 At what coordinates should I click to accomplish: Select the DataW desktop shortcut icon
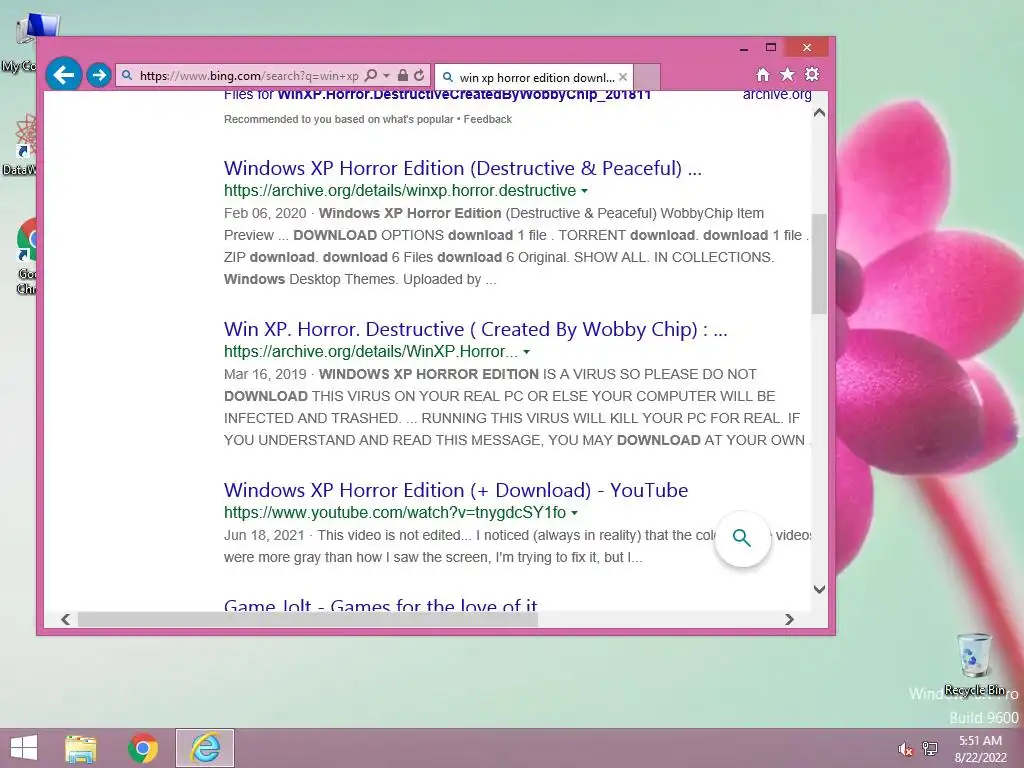(x=20, y=145)
